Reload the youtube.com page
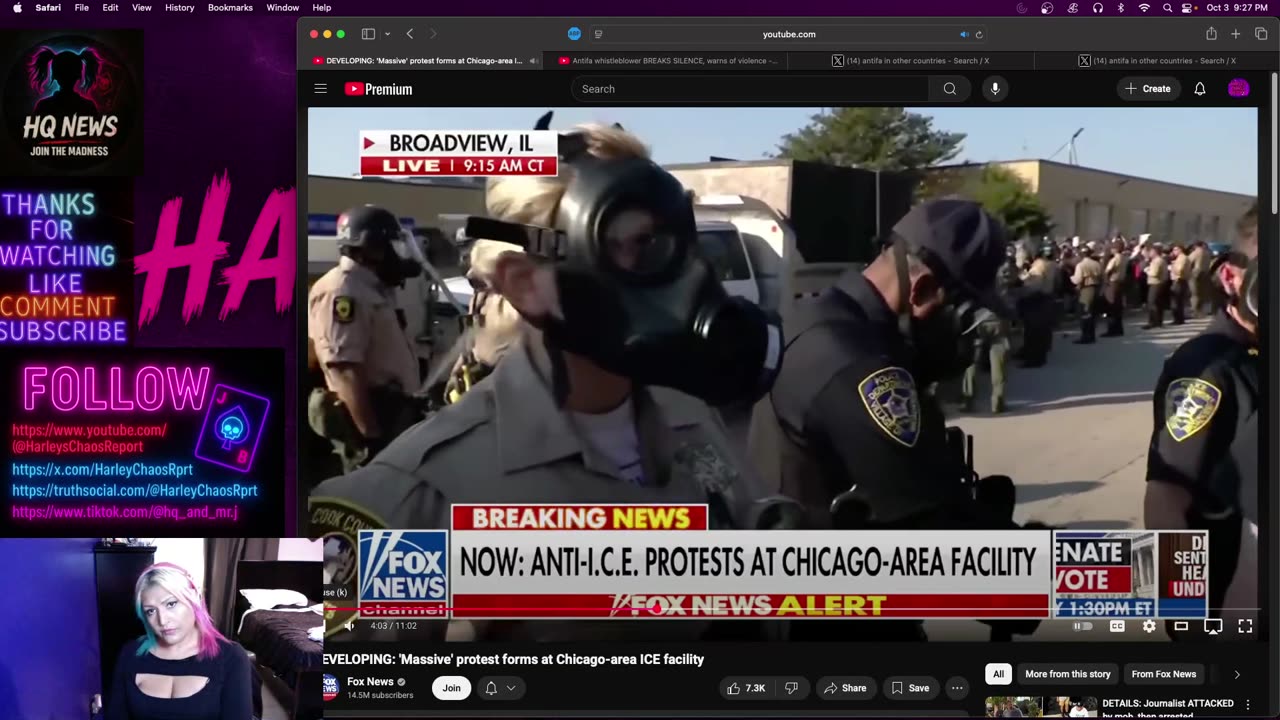Screen dimensions: 1280x720 pyautogui.click(x=979, y=34)
